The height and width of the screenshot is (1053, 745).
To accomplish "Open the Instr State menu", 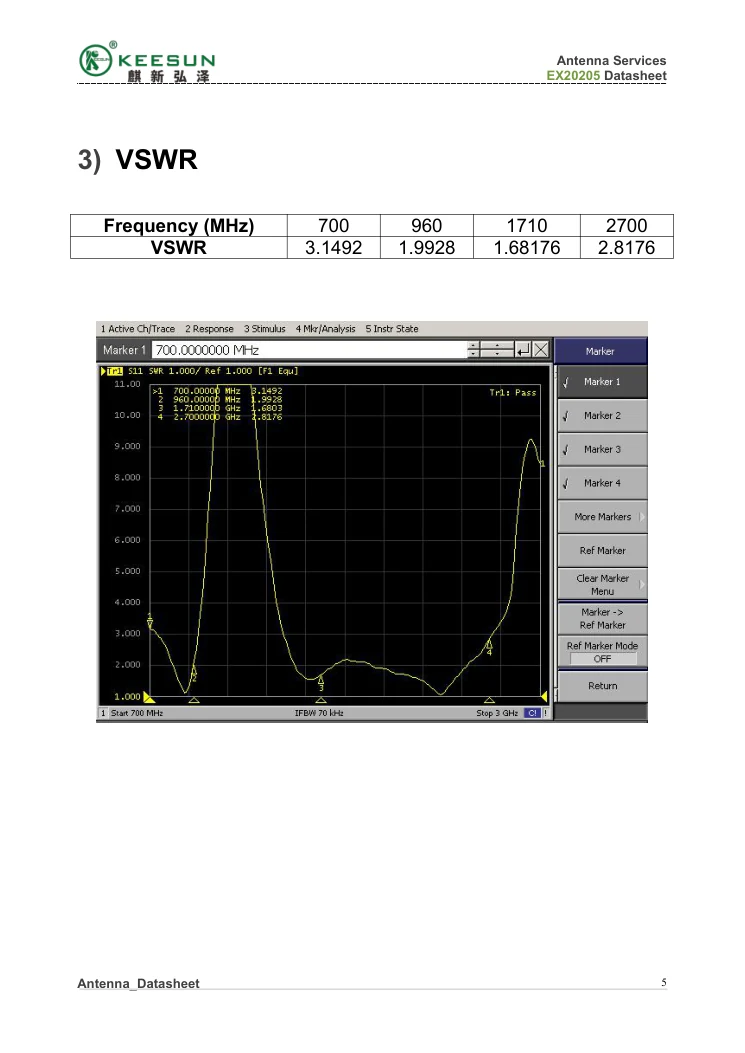I will click(x=392, y=329).
